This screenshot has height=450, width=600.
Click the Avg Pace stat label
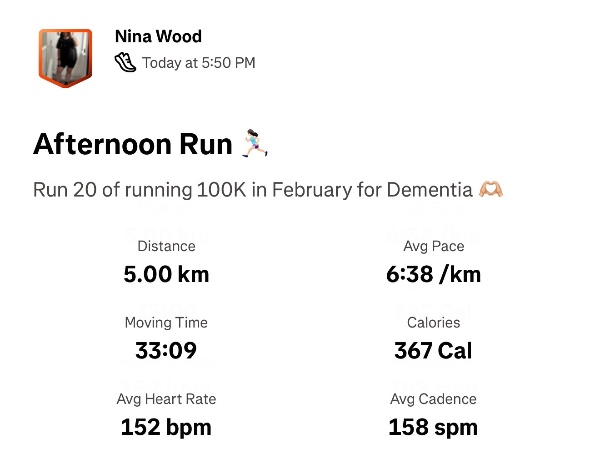tap(433, 246)
